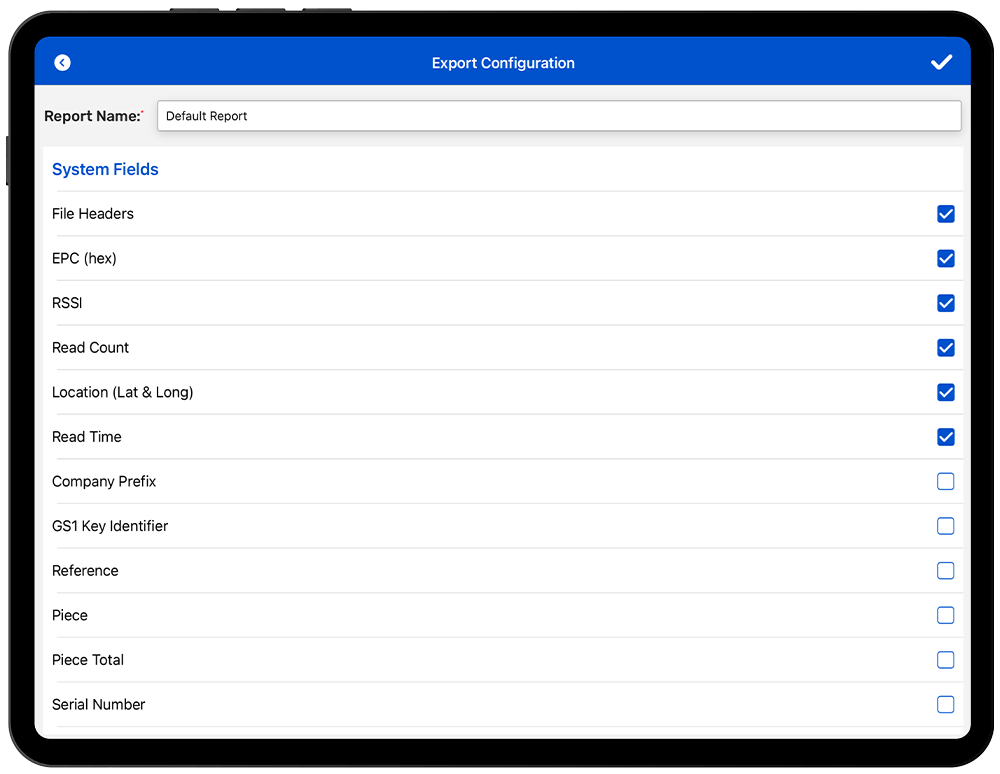Check the Piece Total checkbox
This screenshot has width=1000, height=774.
point(945,660)
